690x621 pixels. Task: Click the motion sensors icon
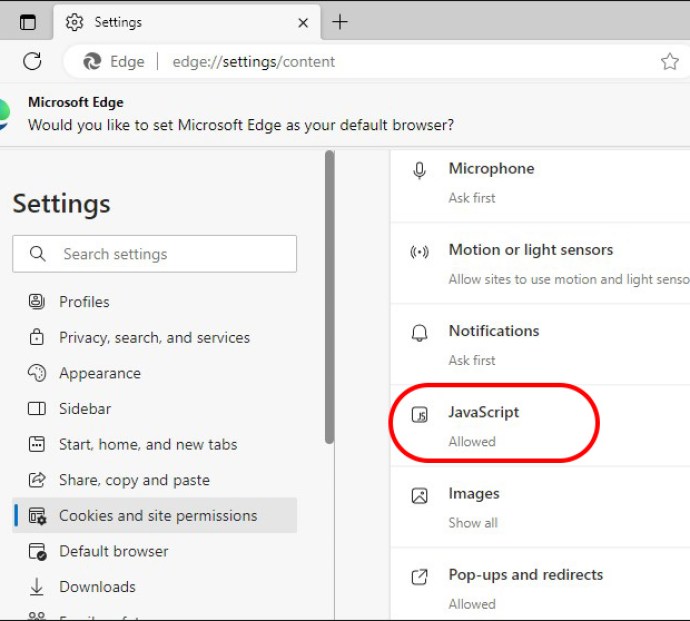[x=419, y=252]
